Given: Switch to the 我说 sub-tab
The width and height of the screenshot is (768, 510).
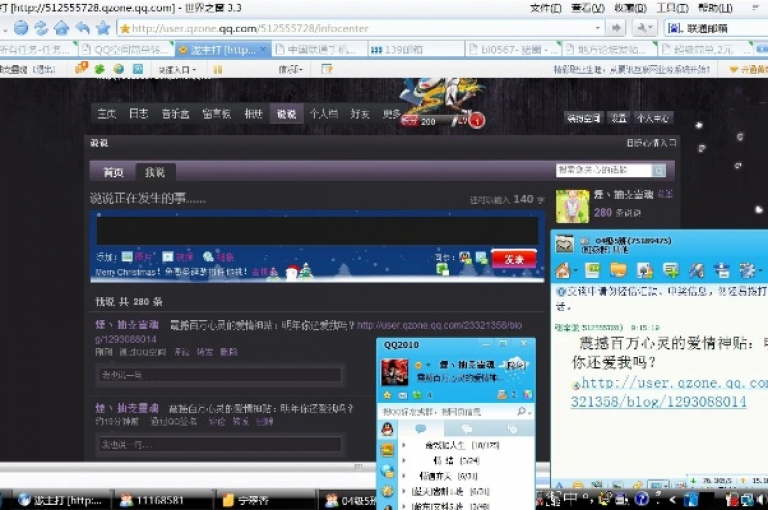Looking at the screenshot, I should tap(155, 172).
